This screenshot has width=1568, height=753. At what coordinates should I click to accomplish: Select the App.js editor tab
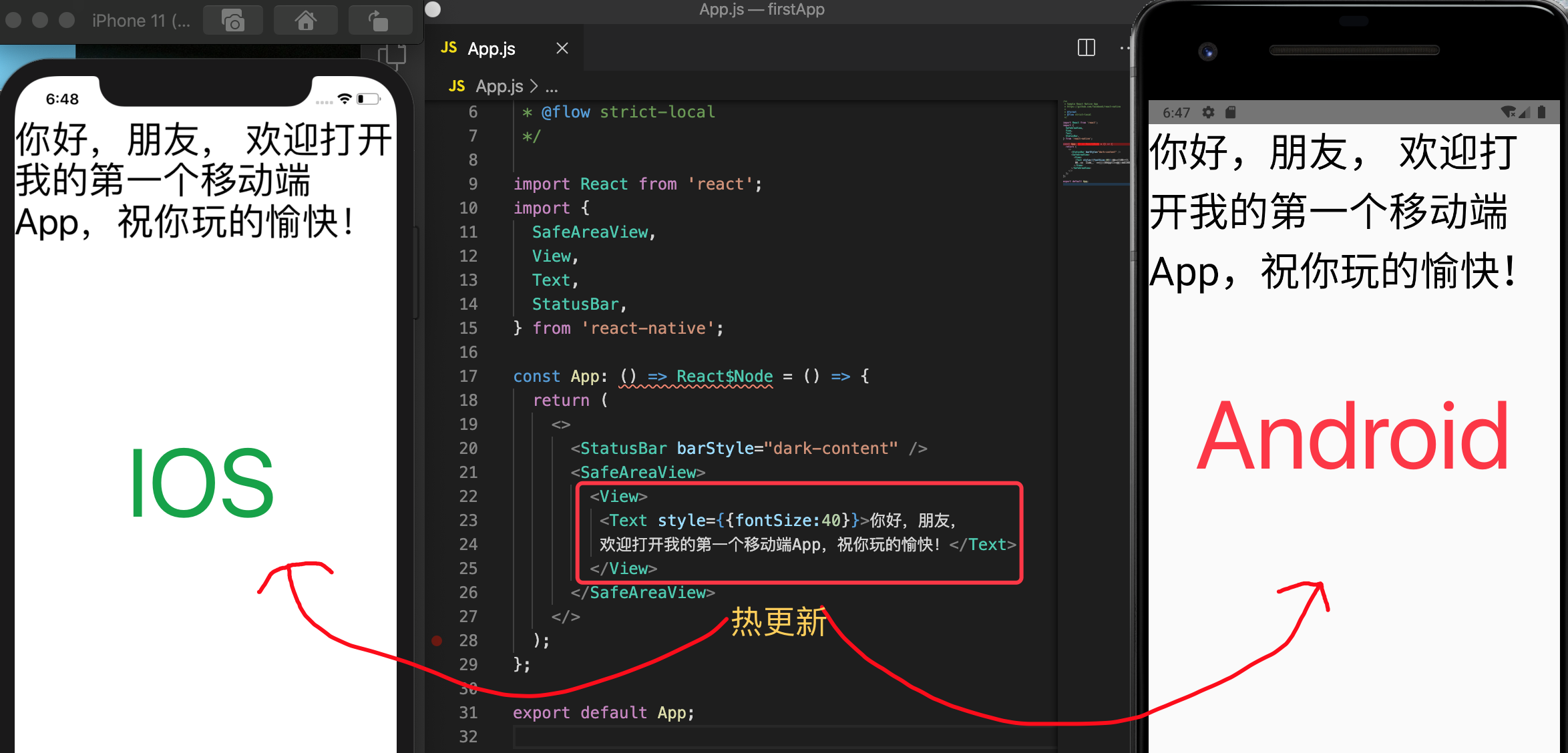(505, 48)
